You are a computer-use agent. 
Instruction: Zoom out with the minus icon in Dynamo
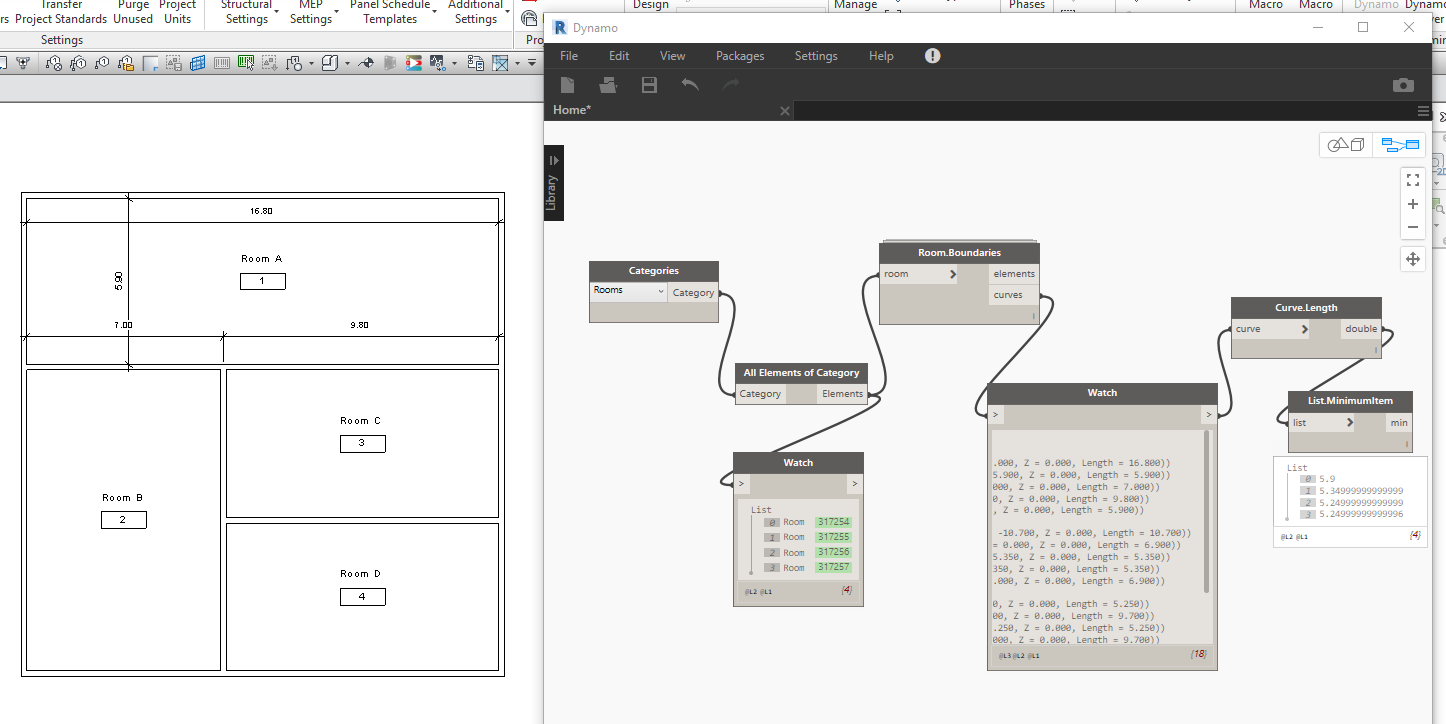pos(1413,227)
